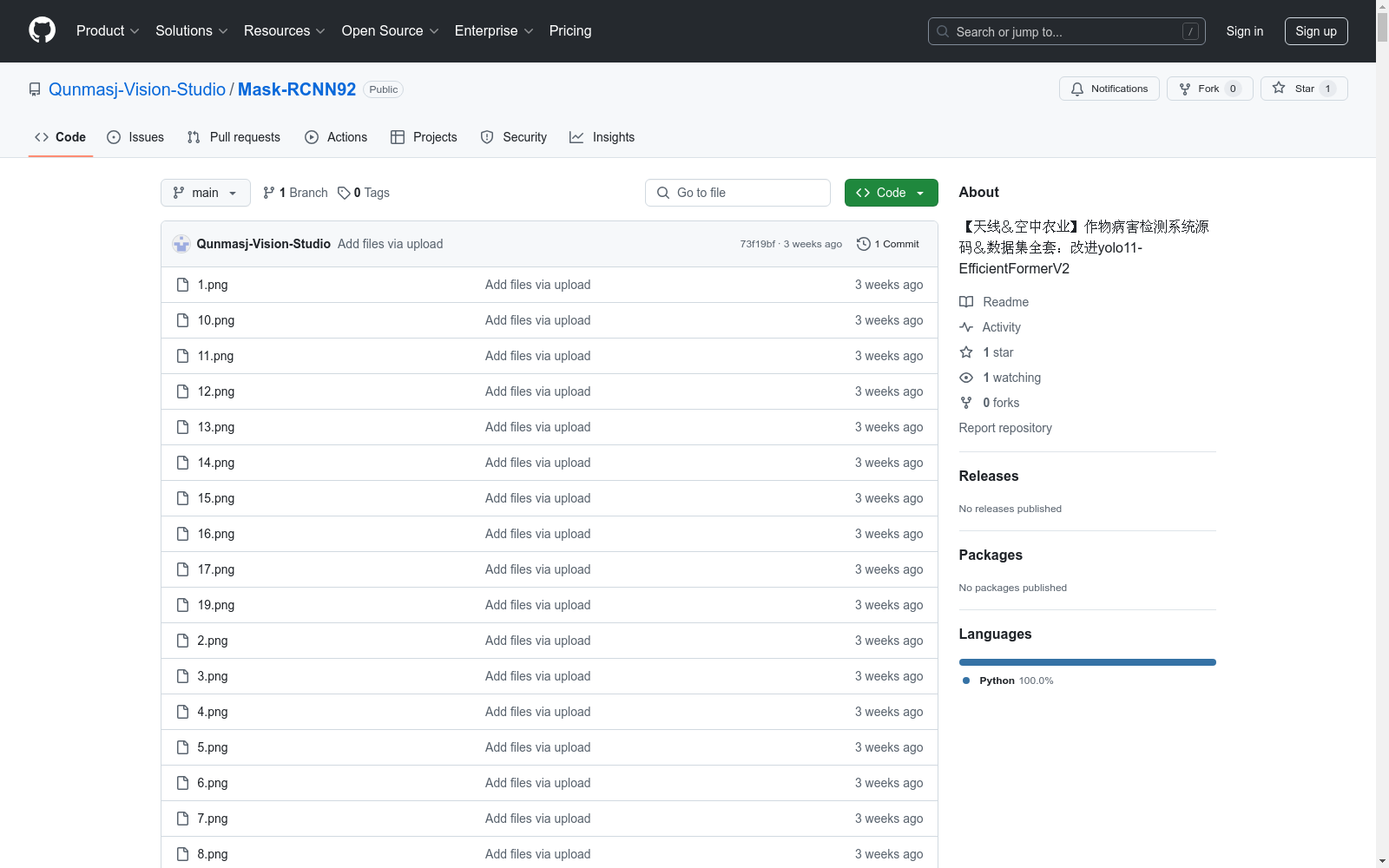1389x868 pixels.
Task: Click the file icon beside 17.png
Action: pos(182,569)
